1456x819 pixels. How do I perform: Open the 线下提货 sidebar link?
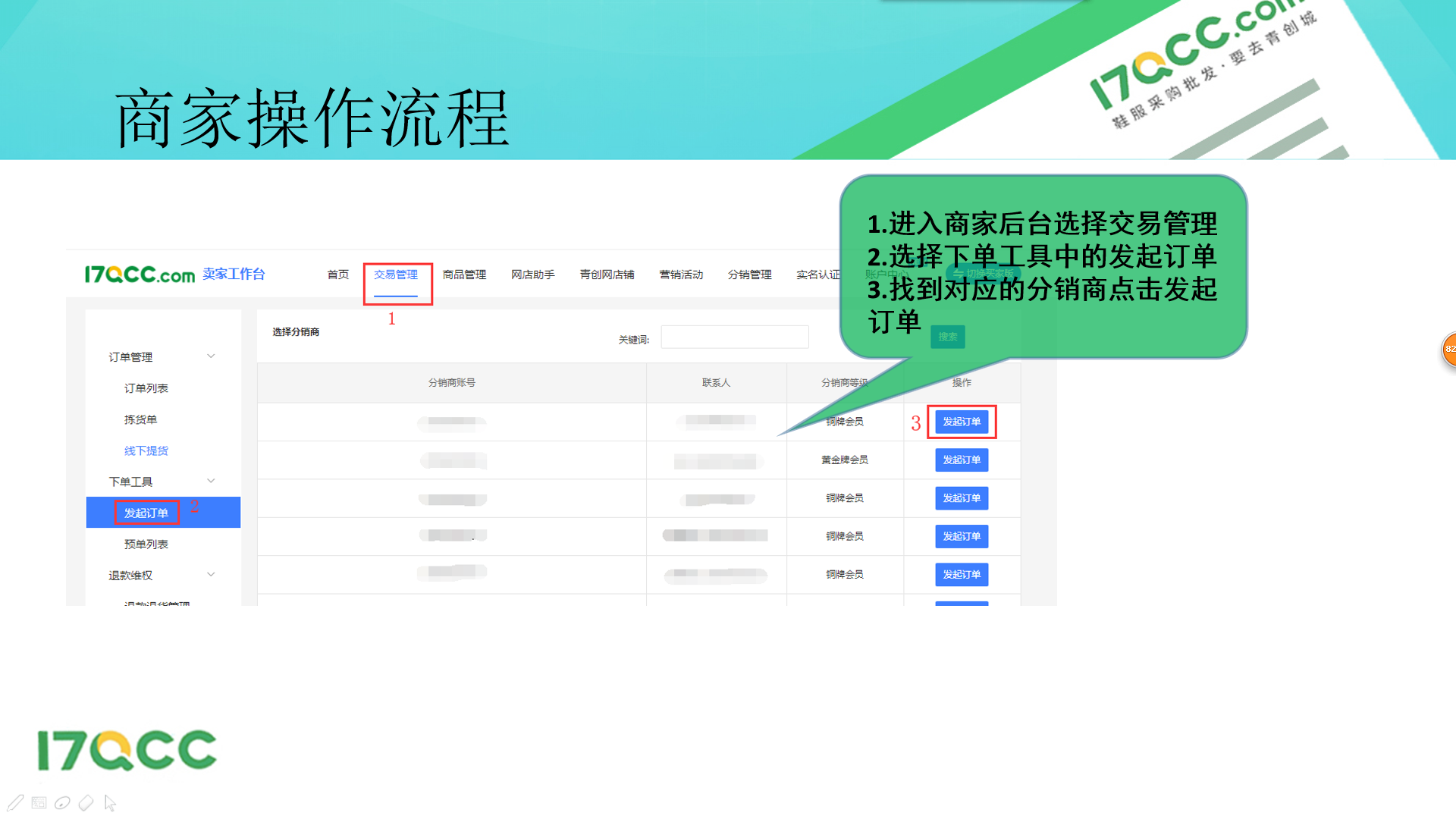pos(146,450)
